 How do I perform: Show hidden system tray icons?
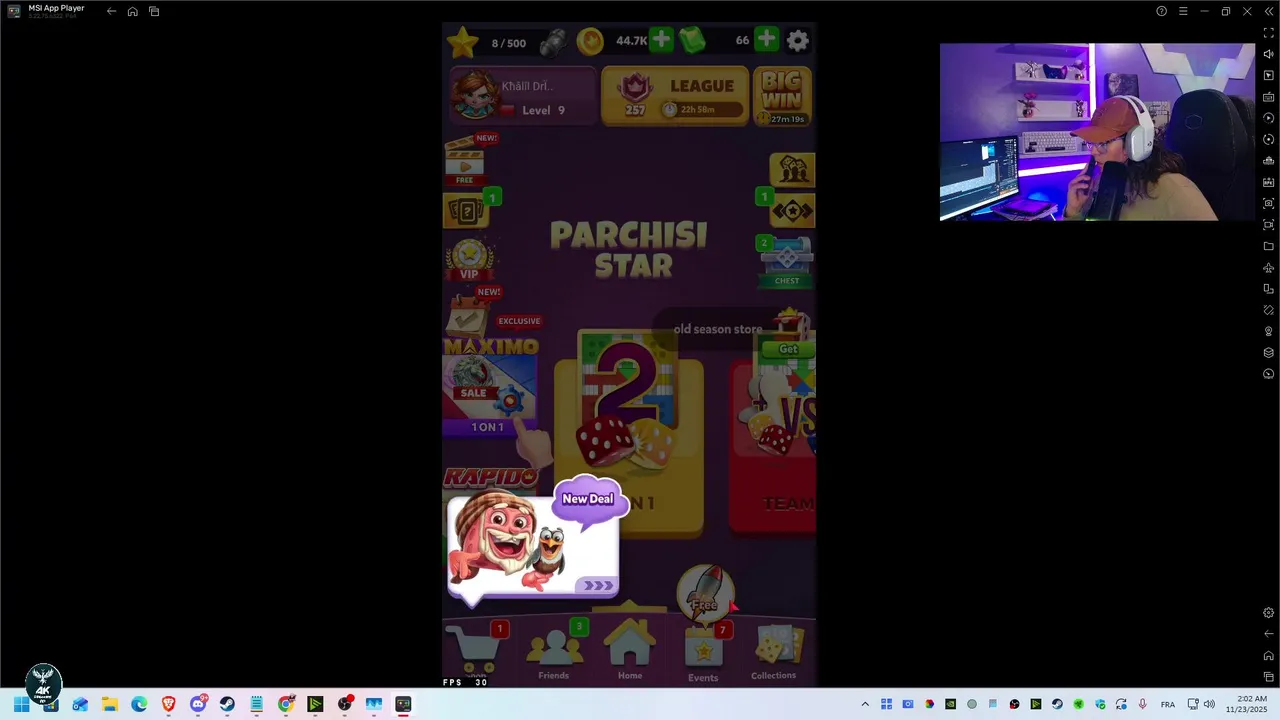tap(865, 704)
